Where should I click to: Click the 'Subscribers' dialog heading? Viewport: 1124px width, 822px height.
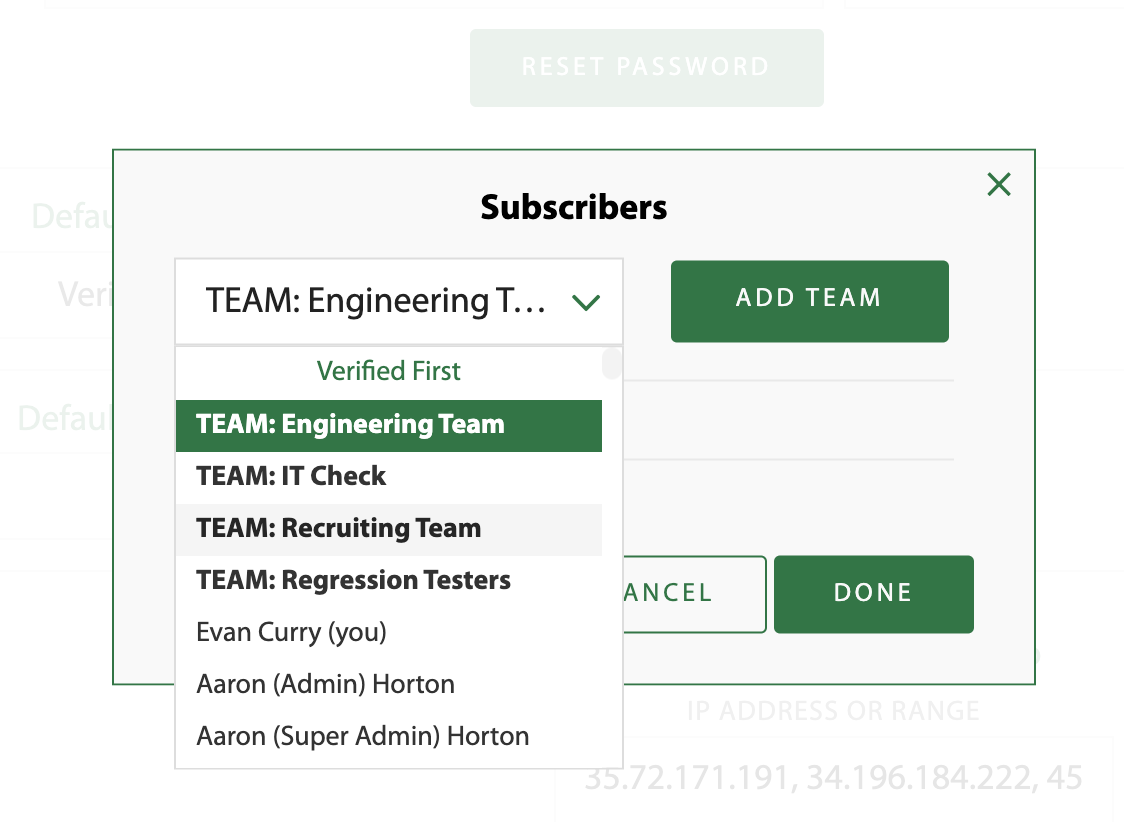[x=574, y=208]
